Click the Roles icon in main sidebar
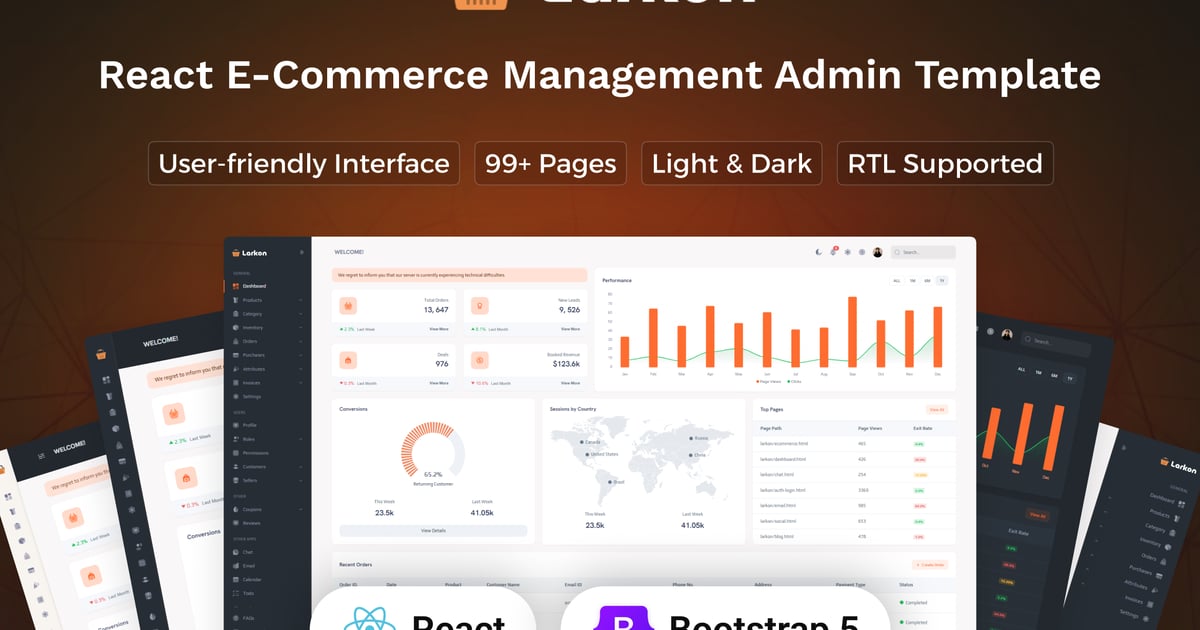 [236, 439]
